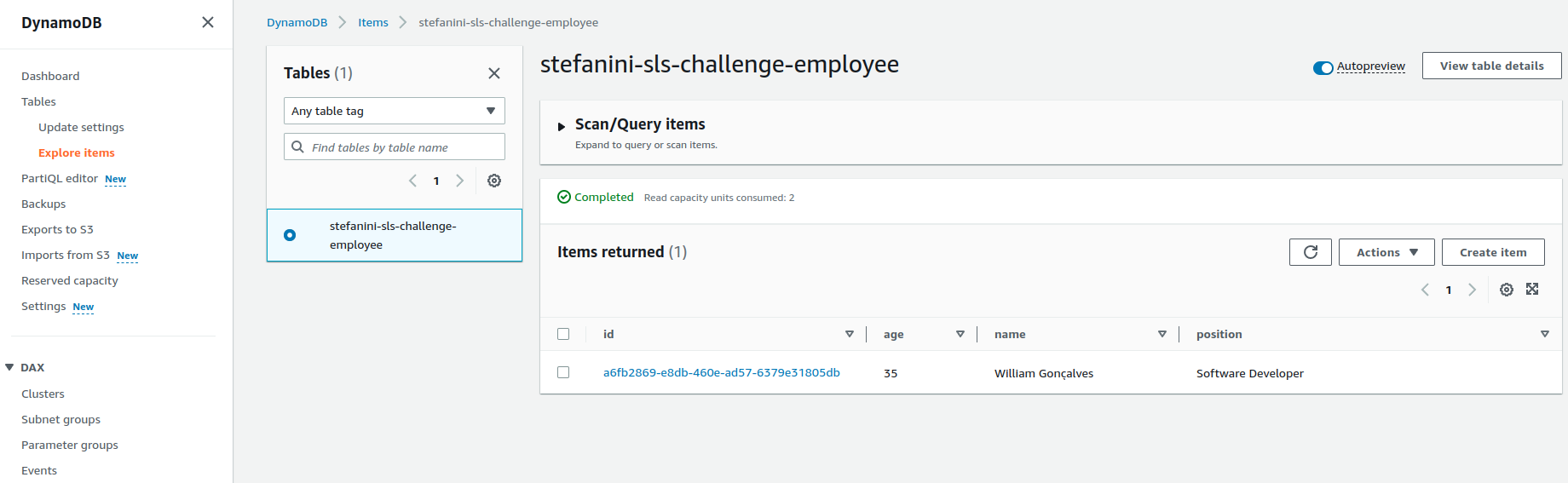
Task: Open item a6fb2869-e8db-460e-ad57-6379e31805db link
Action: [722, 372]
